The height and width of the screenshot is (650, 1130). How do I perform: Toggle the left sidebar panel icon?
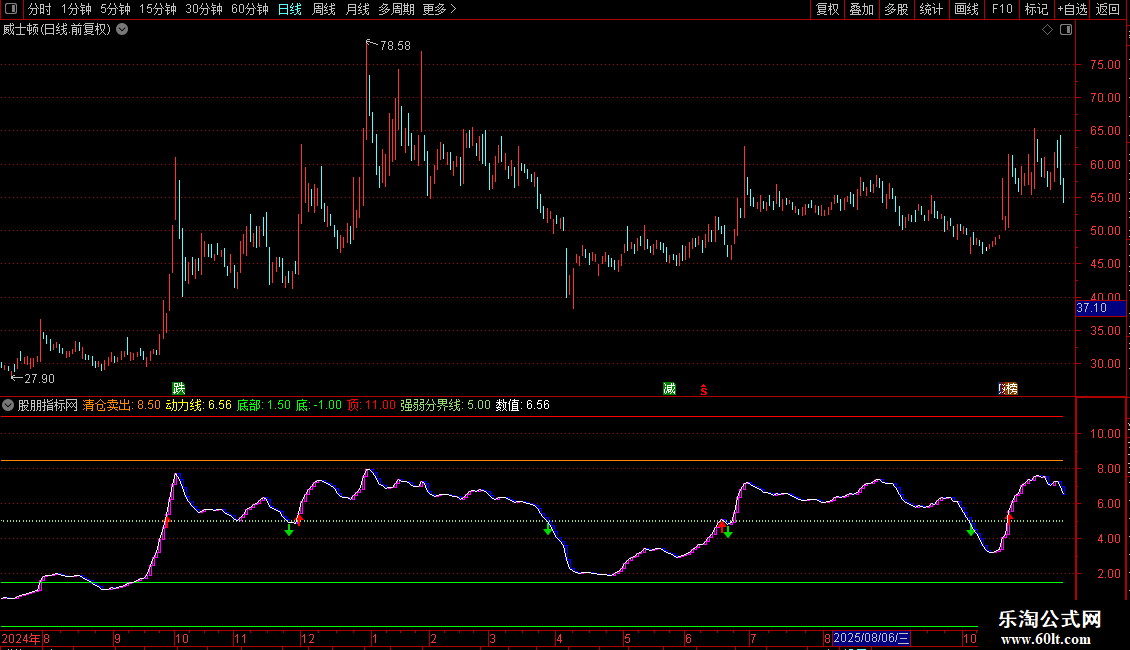[10, 10]
